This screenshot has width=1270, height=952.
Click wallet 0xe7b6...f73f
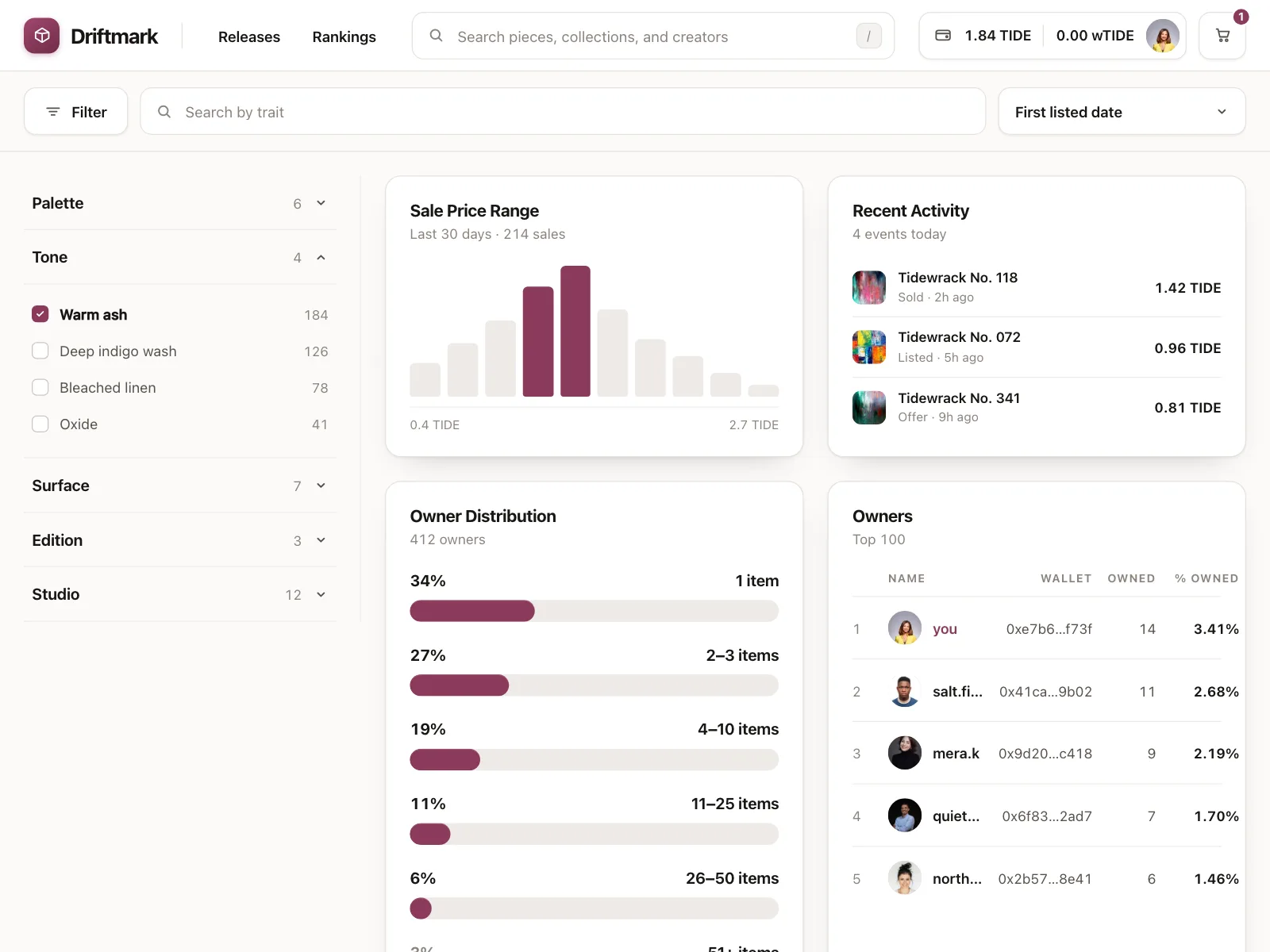[1049, 629]
